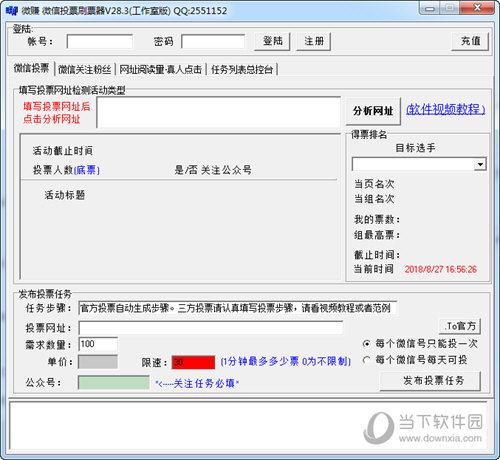Viewport: 500px width, 460px height.
Task: Minimize the window
Action: [x=430, y=8]
